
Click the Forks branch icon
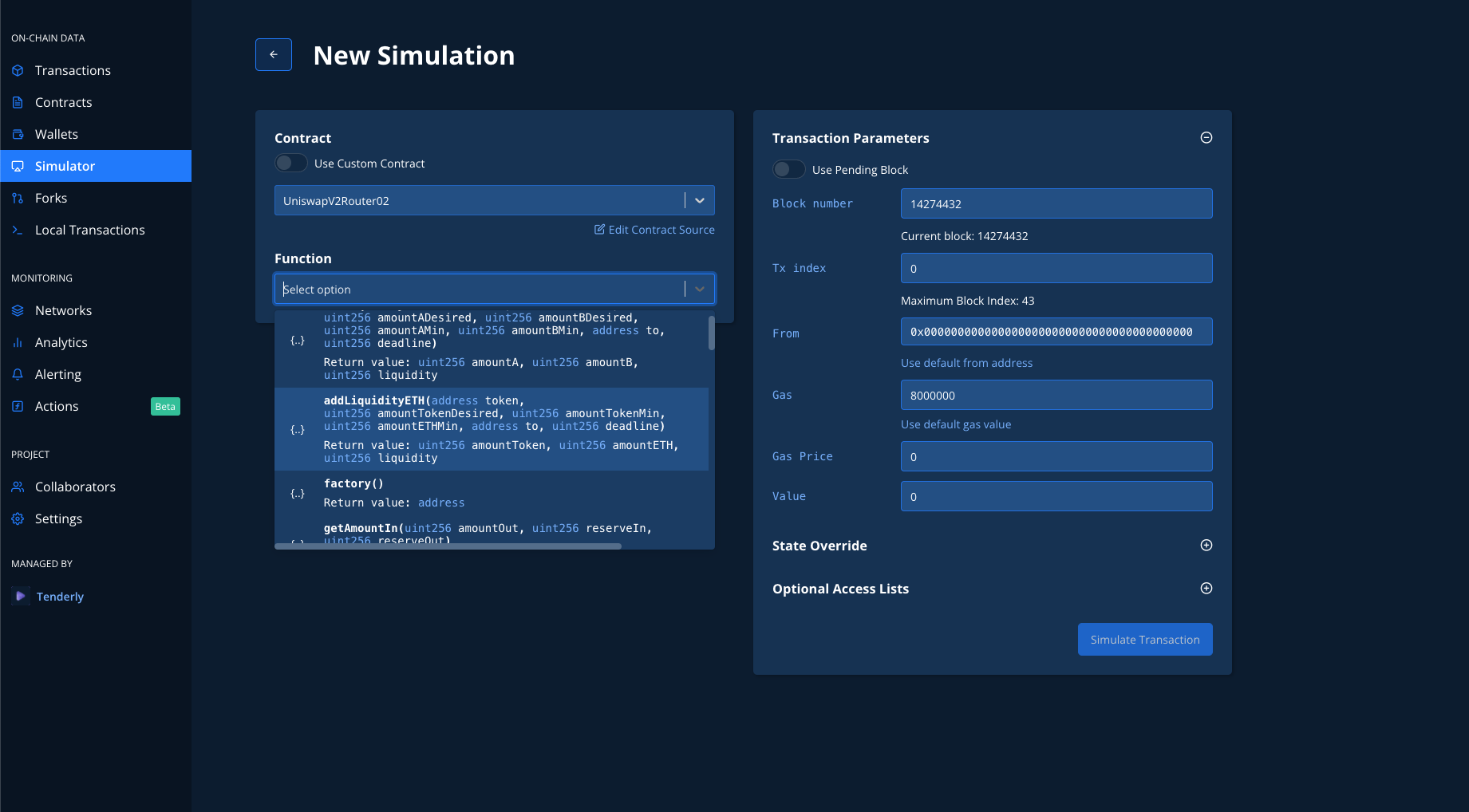18,198
